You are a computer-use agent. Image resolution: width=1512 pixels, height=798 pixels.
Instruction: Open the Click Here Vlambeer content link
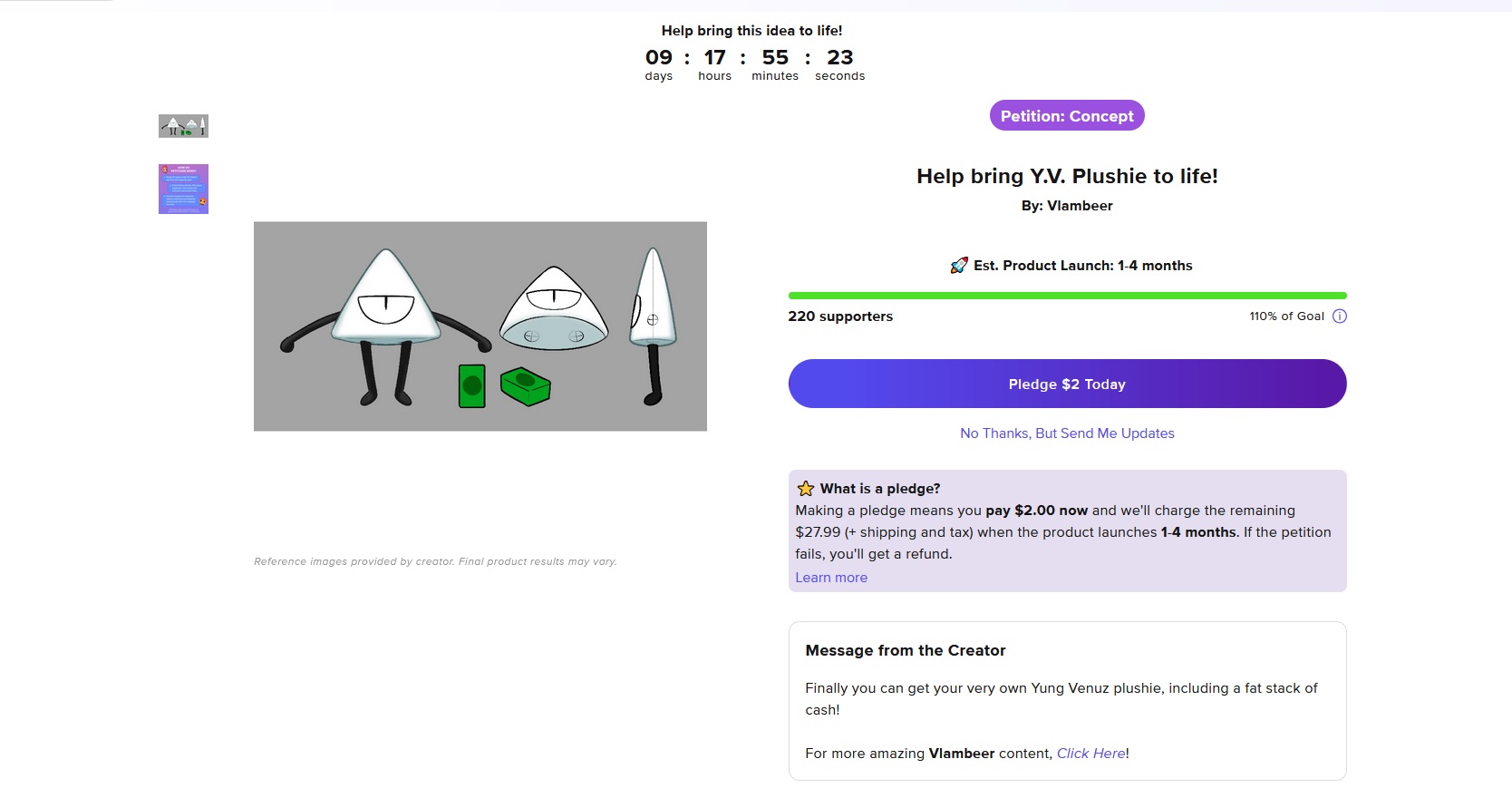click(x=1090, y=754)
